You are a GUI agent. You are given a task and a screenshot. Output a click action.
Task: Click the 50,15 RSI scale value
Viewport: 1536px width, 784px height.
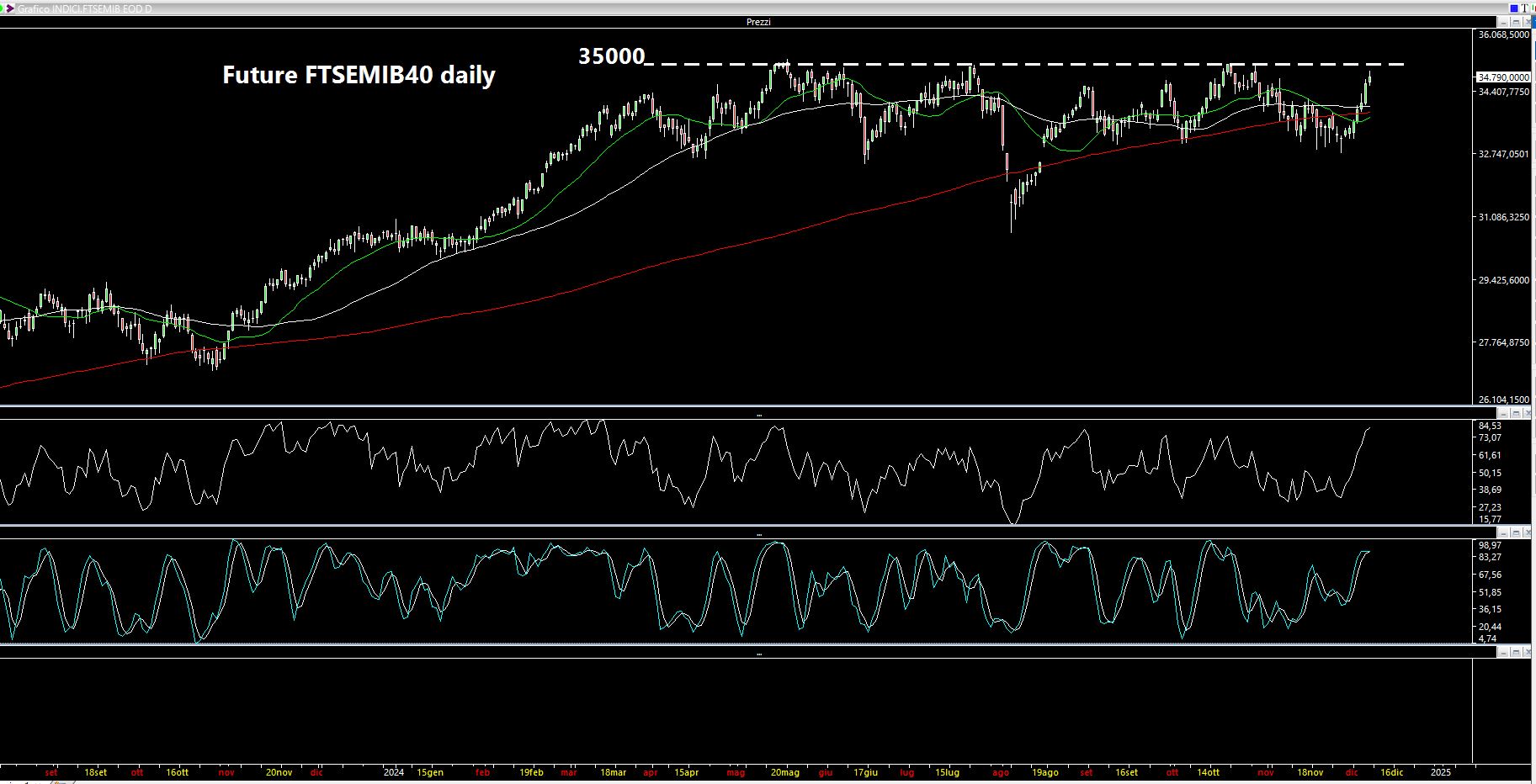coord(1490,473)
